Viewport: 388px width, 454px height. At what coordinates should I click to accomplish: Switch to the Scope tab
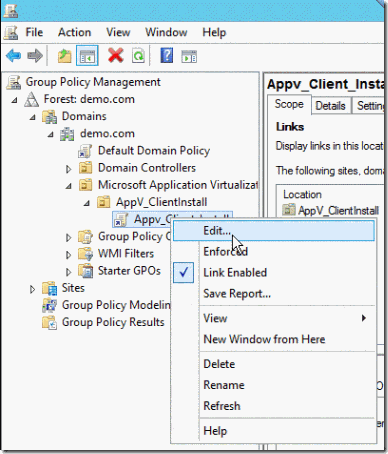pos(289,104)
